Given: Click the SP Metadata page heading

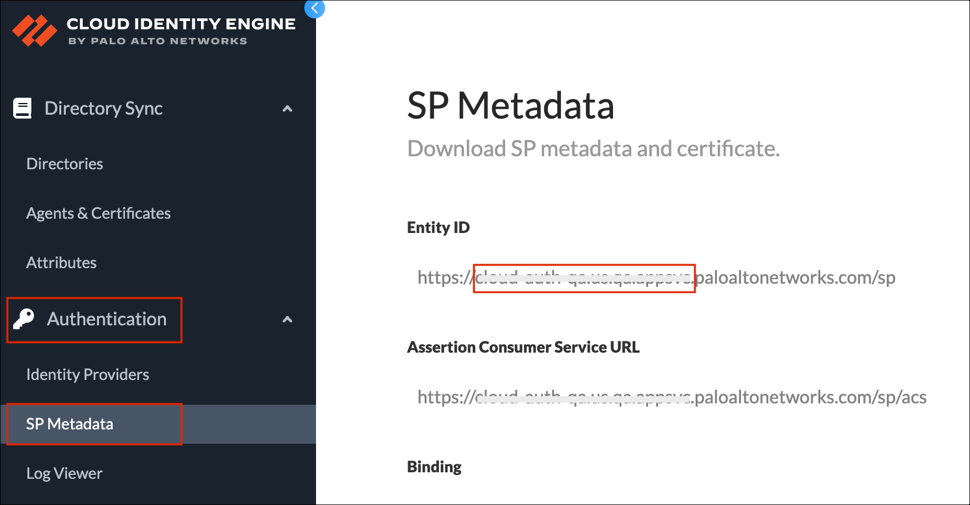Looking at the screenshot, I should click(510, 105).
